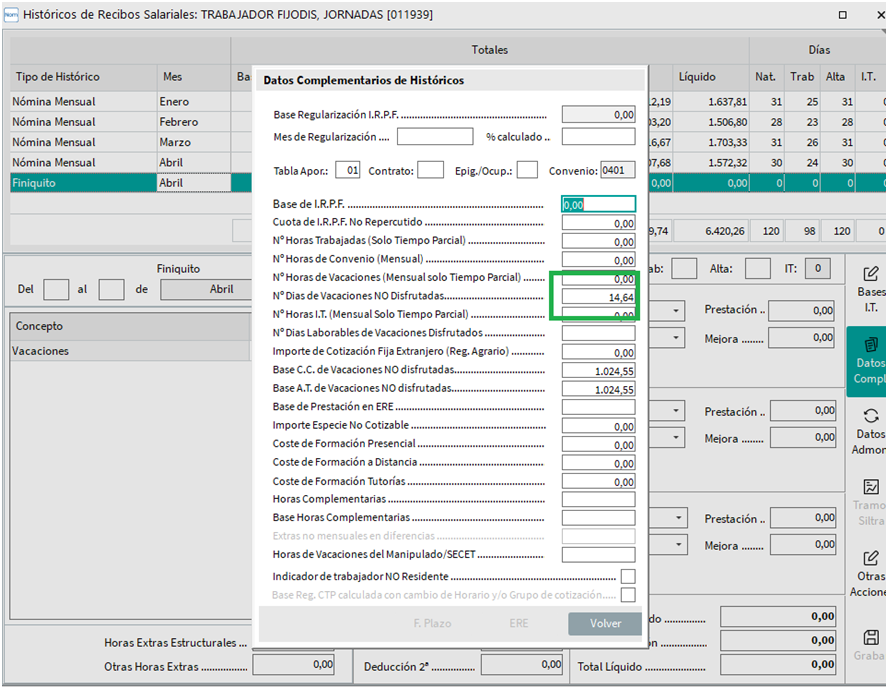
Task: Click Horas Complementarias input field
Action: 599,499
